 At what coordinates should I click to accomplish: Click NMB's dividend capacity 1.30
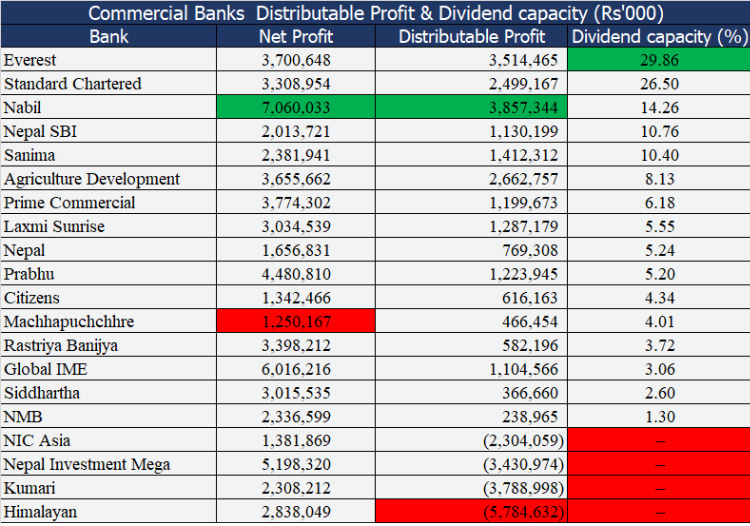(x=659, y=416)
